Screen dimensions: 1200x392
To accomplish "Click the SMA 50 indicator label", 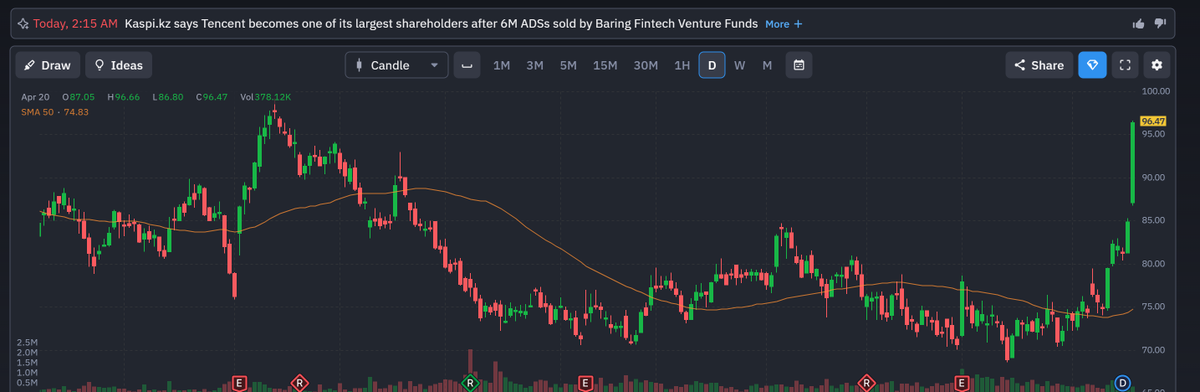I will (x=55, y=111).
